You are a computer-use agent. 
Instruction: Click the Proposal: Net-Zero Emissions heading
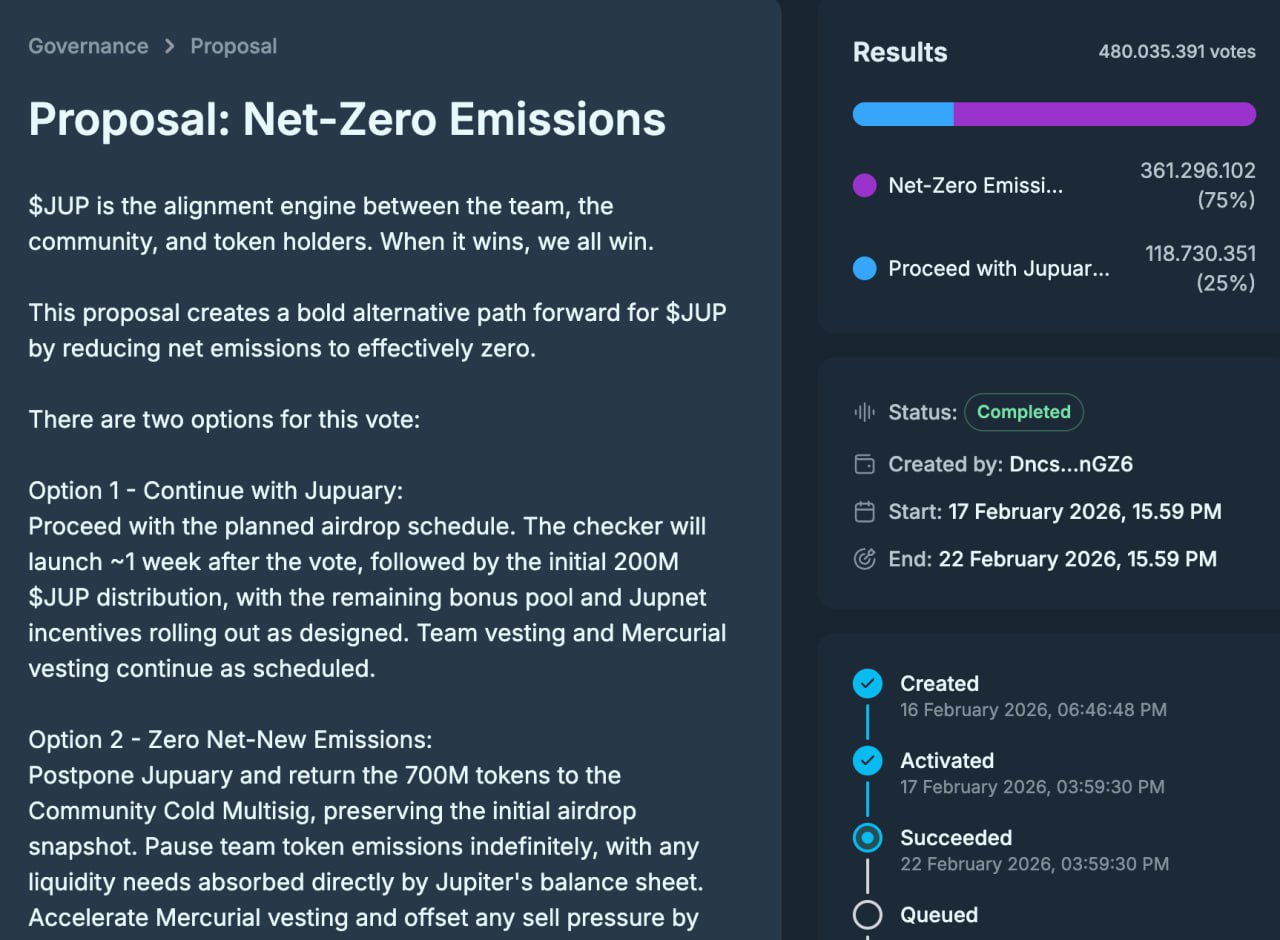[347, 119]
